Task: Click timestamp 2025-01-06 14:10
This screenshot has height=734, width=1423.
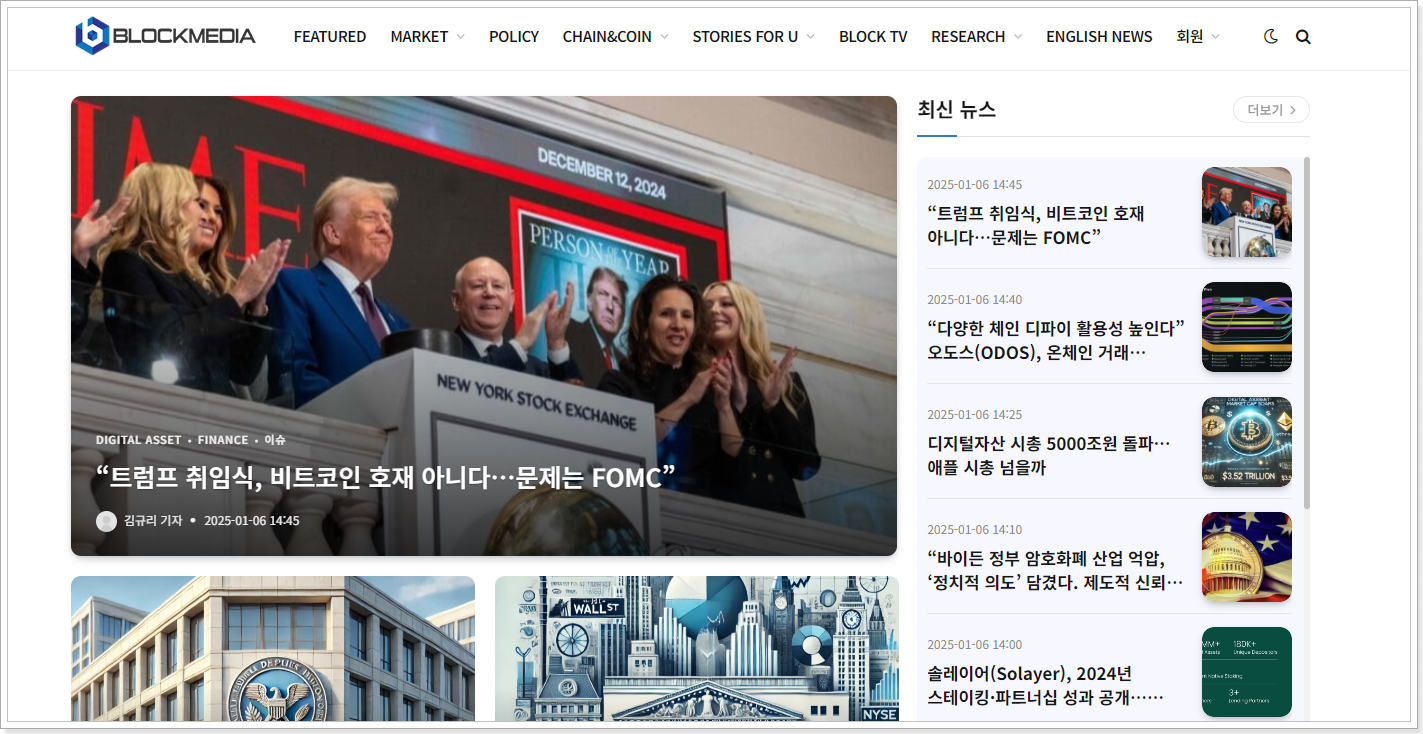Action: (x=975, y=530)
